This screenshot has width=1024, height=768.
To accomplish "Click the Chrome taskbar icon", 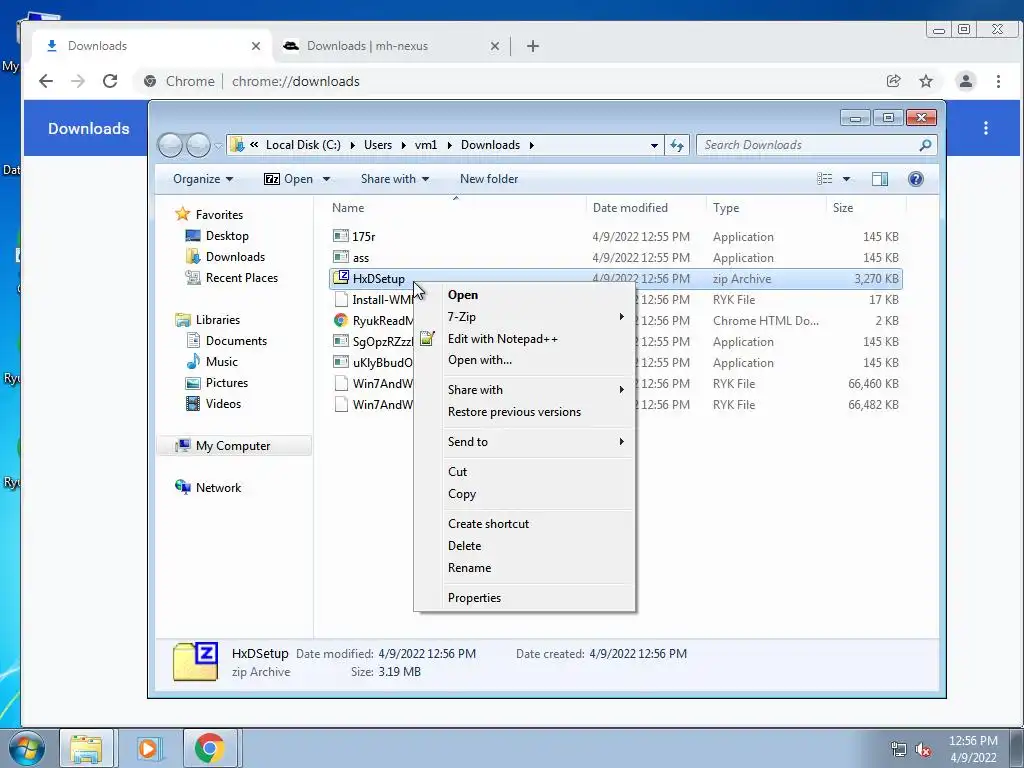I will click(x=210, y=748).
